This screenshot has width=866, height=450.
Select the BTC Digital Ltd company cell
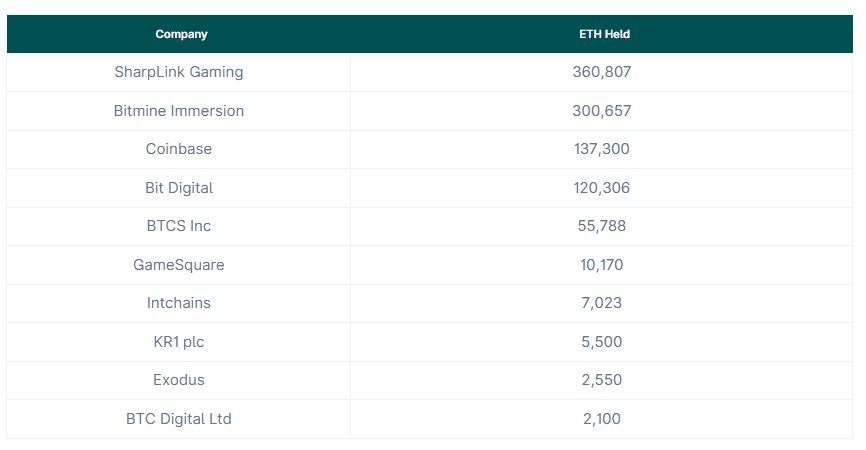click(179, 419)
